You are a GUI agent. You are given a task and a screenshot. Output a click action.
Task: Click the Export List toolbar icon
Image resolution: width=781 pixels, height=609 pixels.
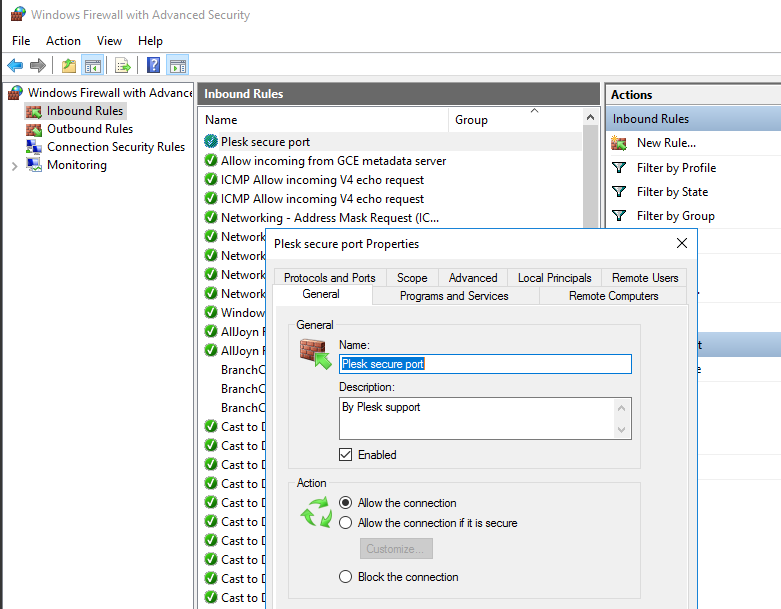[x=123, y=65]
